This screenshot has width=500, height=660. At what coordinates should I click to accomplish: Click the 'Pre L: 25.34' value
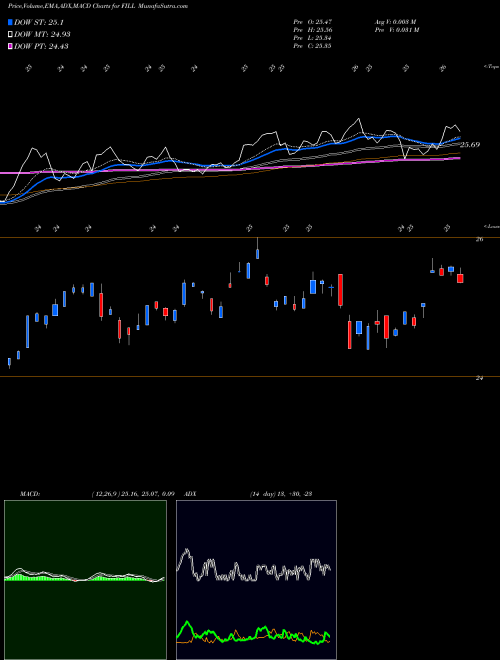click(312, 38)
